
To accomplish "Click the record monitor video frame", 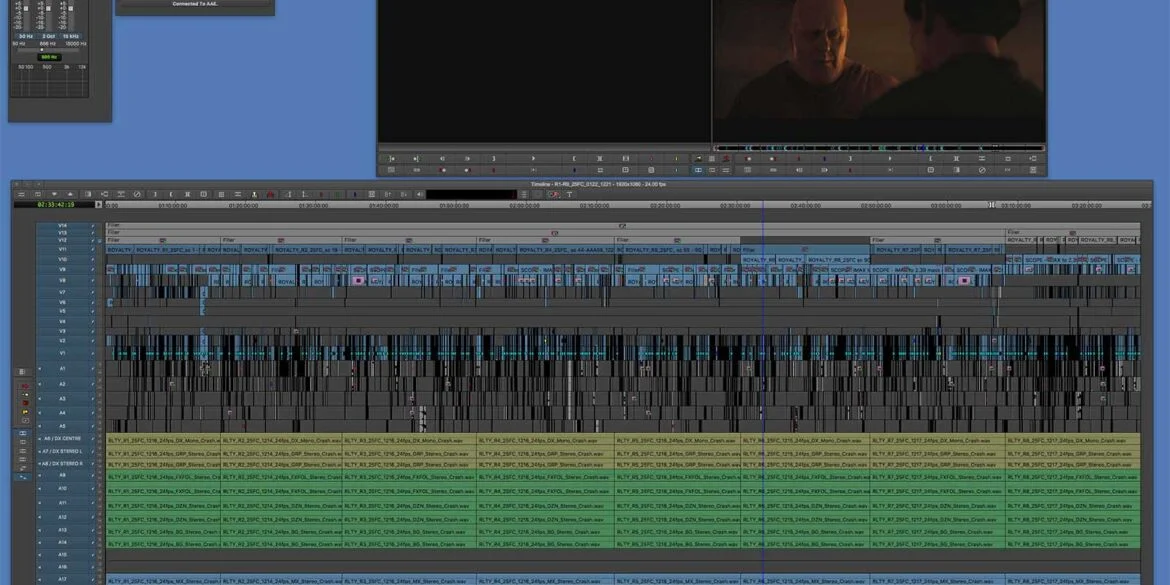I will coord(878,70).
